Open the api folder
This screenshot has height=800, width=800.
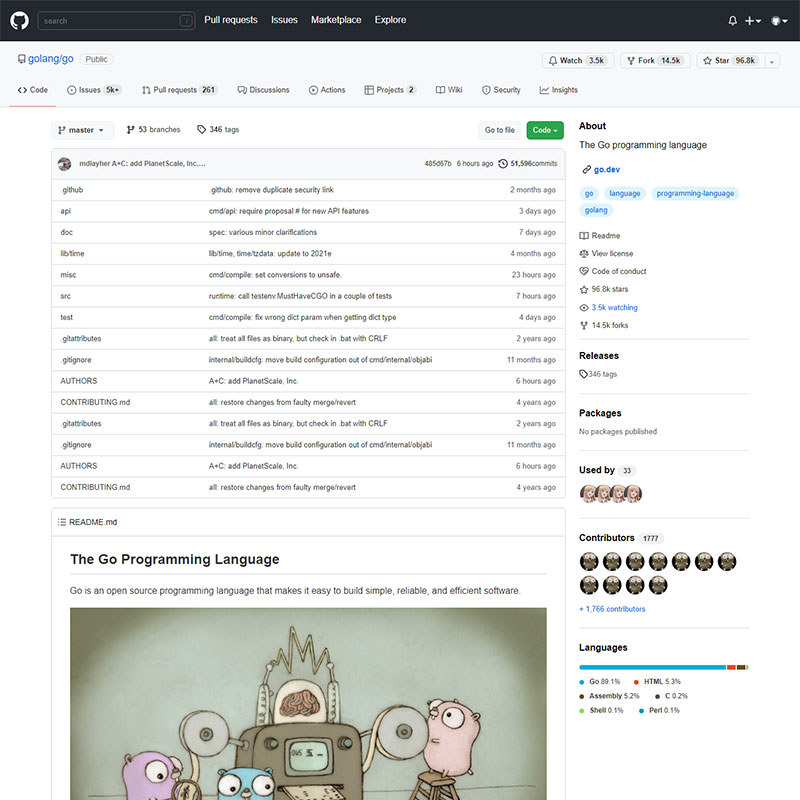click(65, 211)
